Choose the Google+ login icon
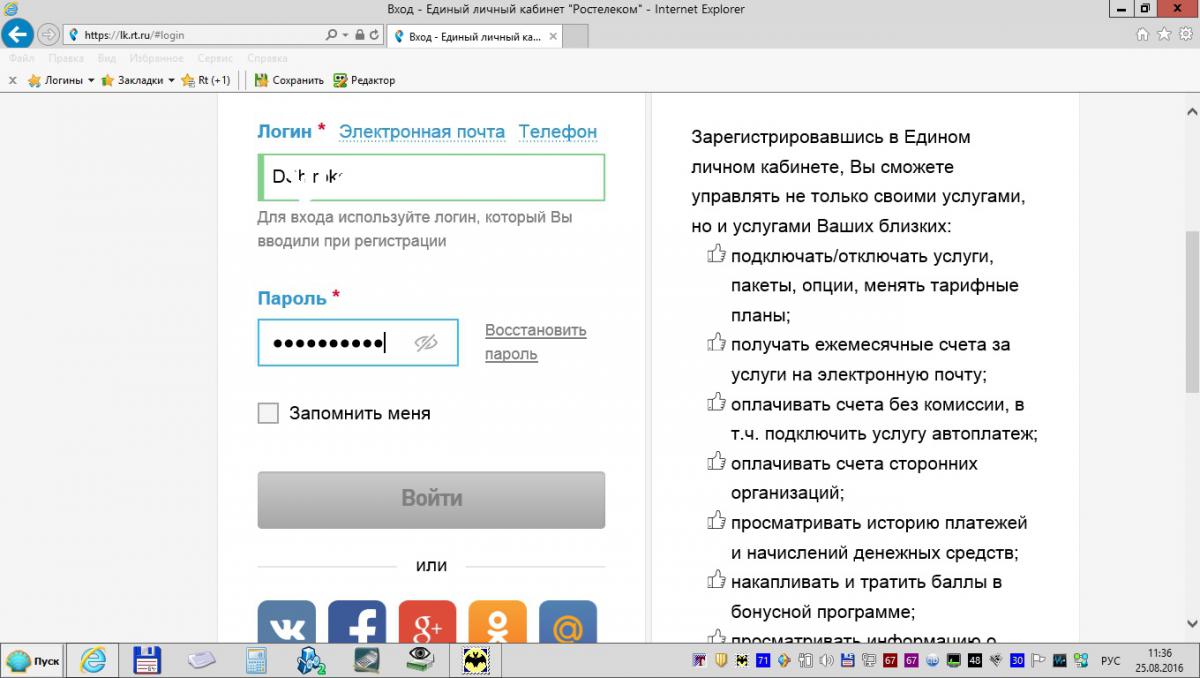Viewport: 1200px width, 678px height. point(427,624)
